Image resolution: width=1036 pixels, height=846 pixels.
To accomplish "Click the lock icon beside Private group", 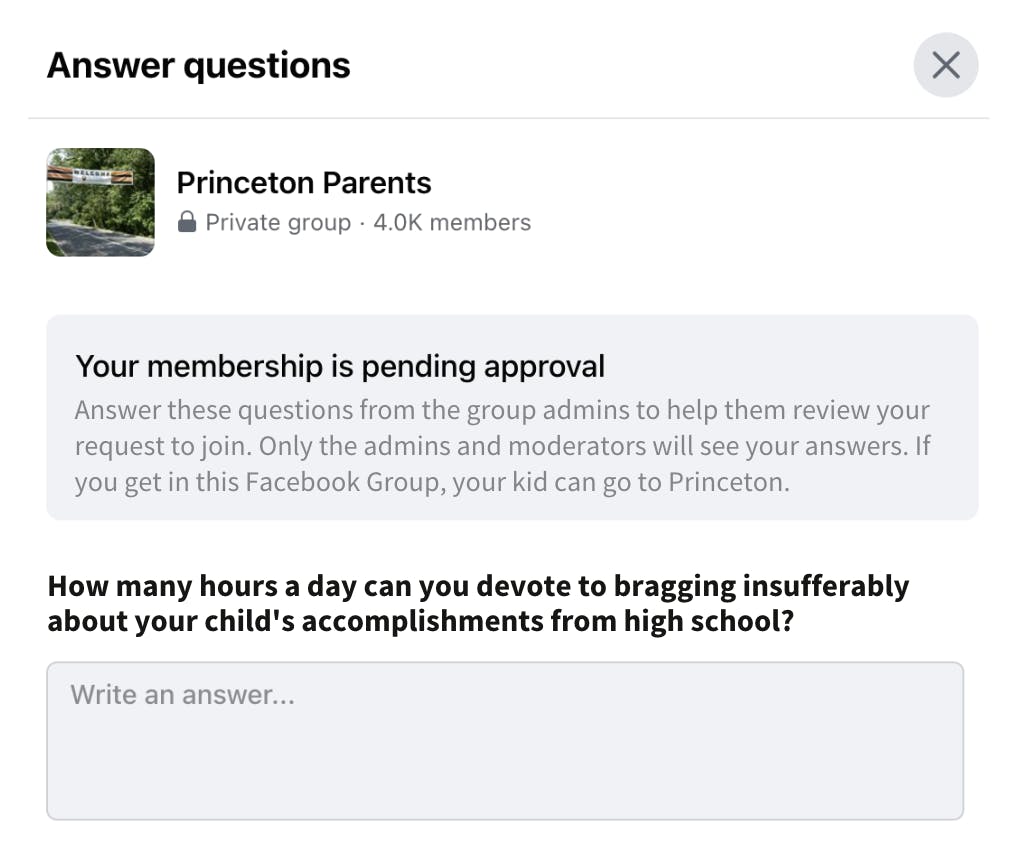I will coord(187,222).
